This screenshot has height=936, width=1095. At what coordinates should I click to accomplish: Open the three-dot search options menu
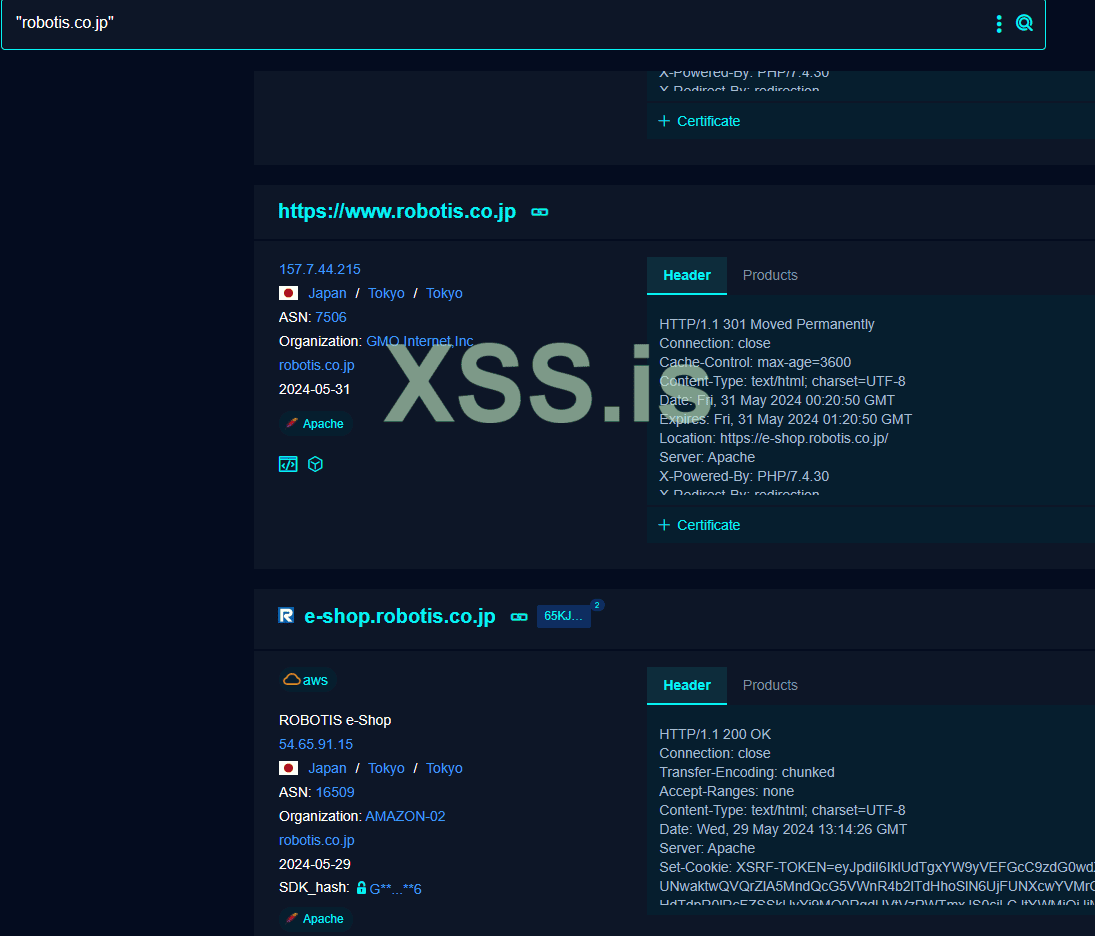(999, 24)
